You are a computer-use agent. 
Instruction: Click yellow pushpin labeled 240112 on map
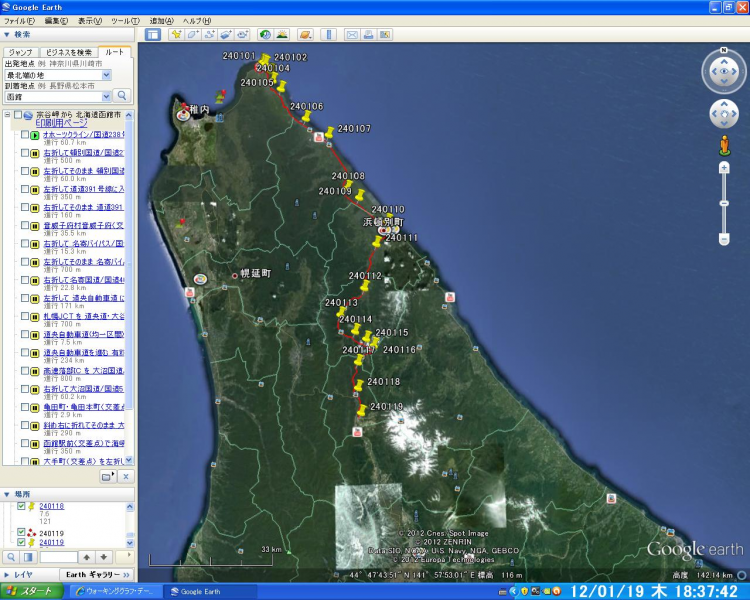(365, 286)
